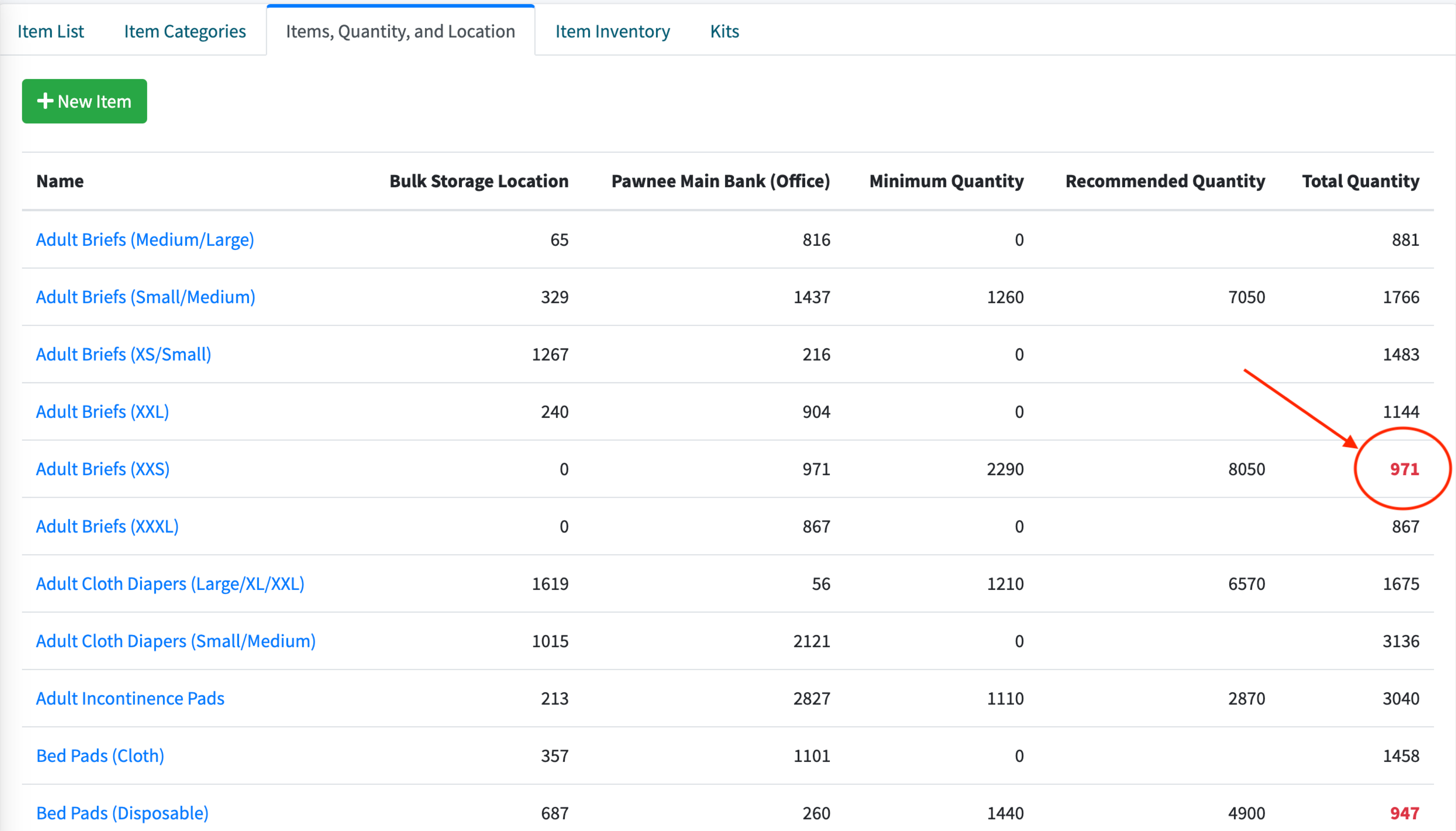Select total quantity 1483 cell
Image resolution: width=1456 pixels, height=831 pixels.
(x=1401, y=354)
